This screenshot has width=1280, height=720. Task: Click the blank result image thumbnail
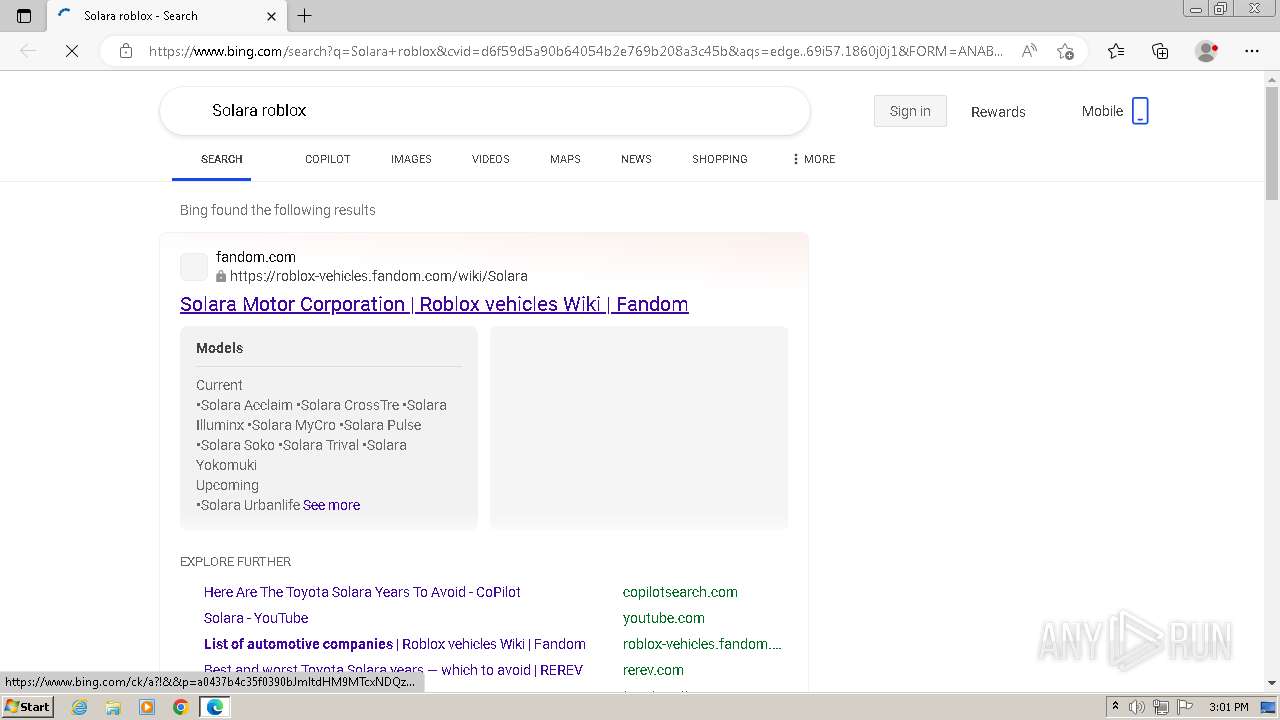pos(639,427)
